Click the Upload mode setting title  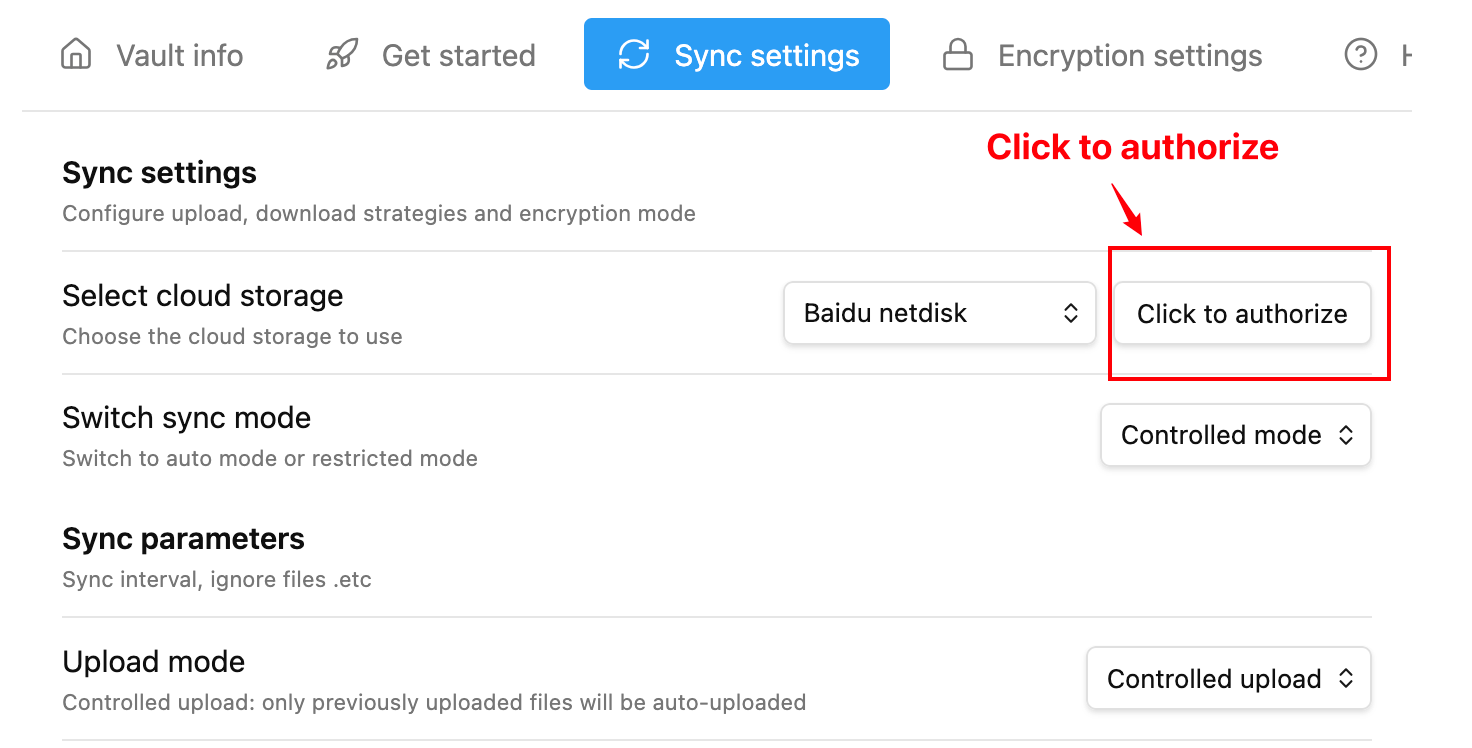pyautogui.click(x=154, y=662)
